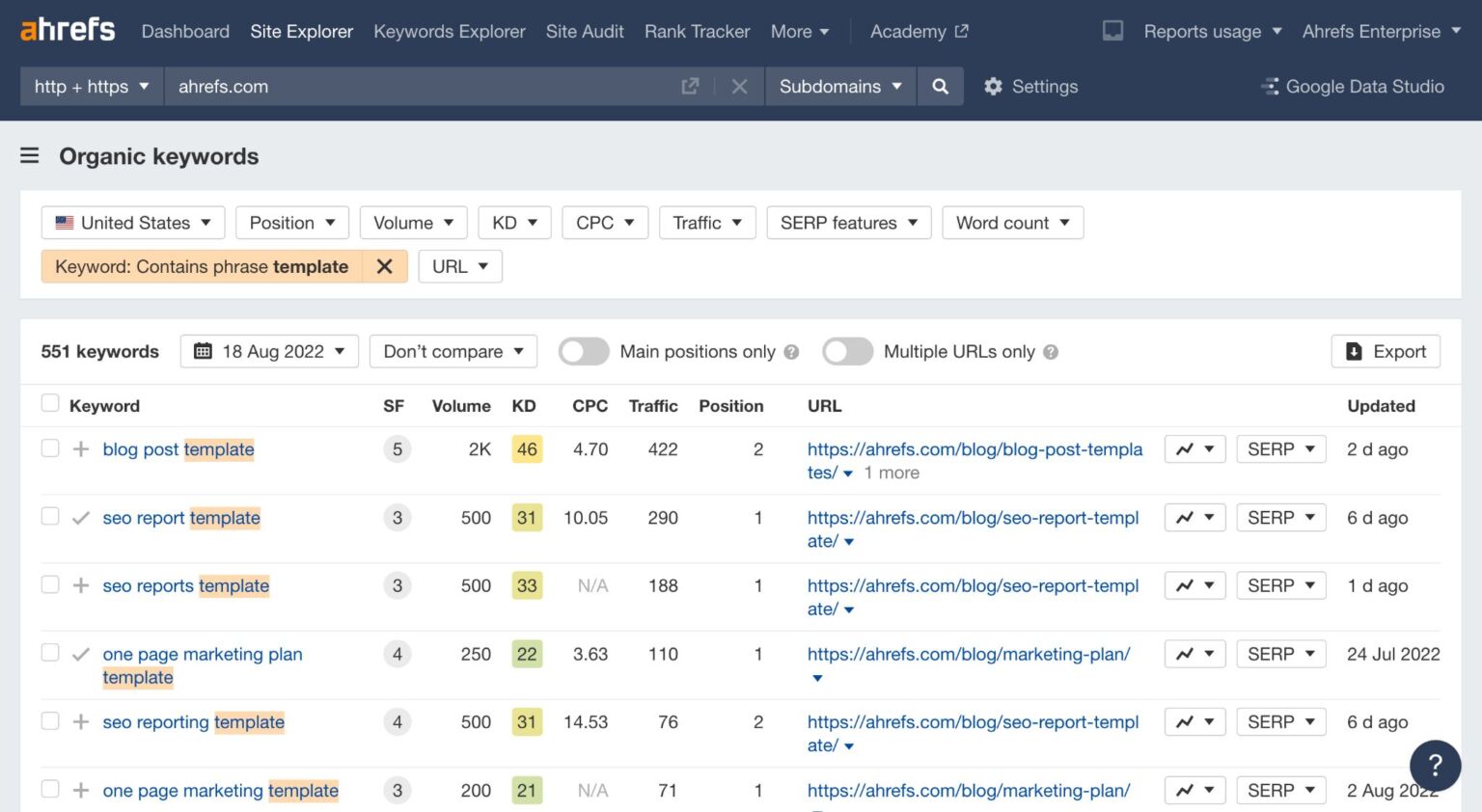
Task: Open the hamburger menu beside Organic keywords
Action: pos(29,155)
